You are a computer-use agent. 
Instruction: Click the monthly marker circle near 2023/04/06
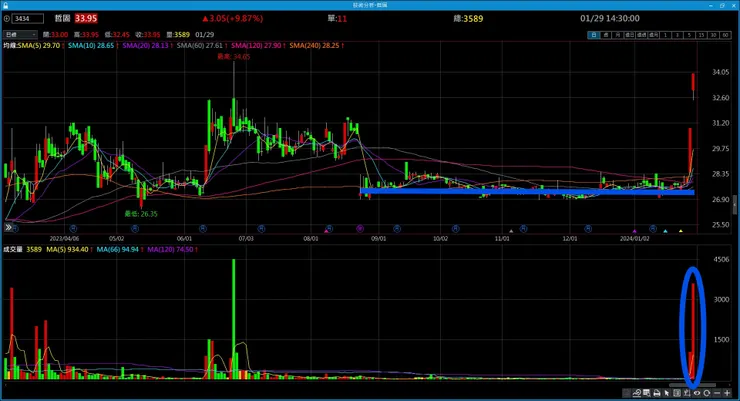(x=73, y=229)
